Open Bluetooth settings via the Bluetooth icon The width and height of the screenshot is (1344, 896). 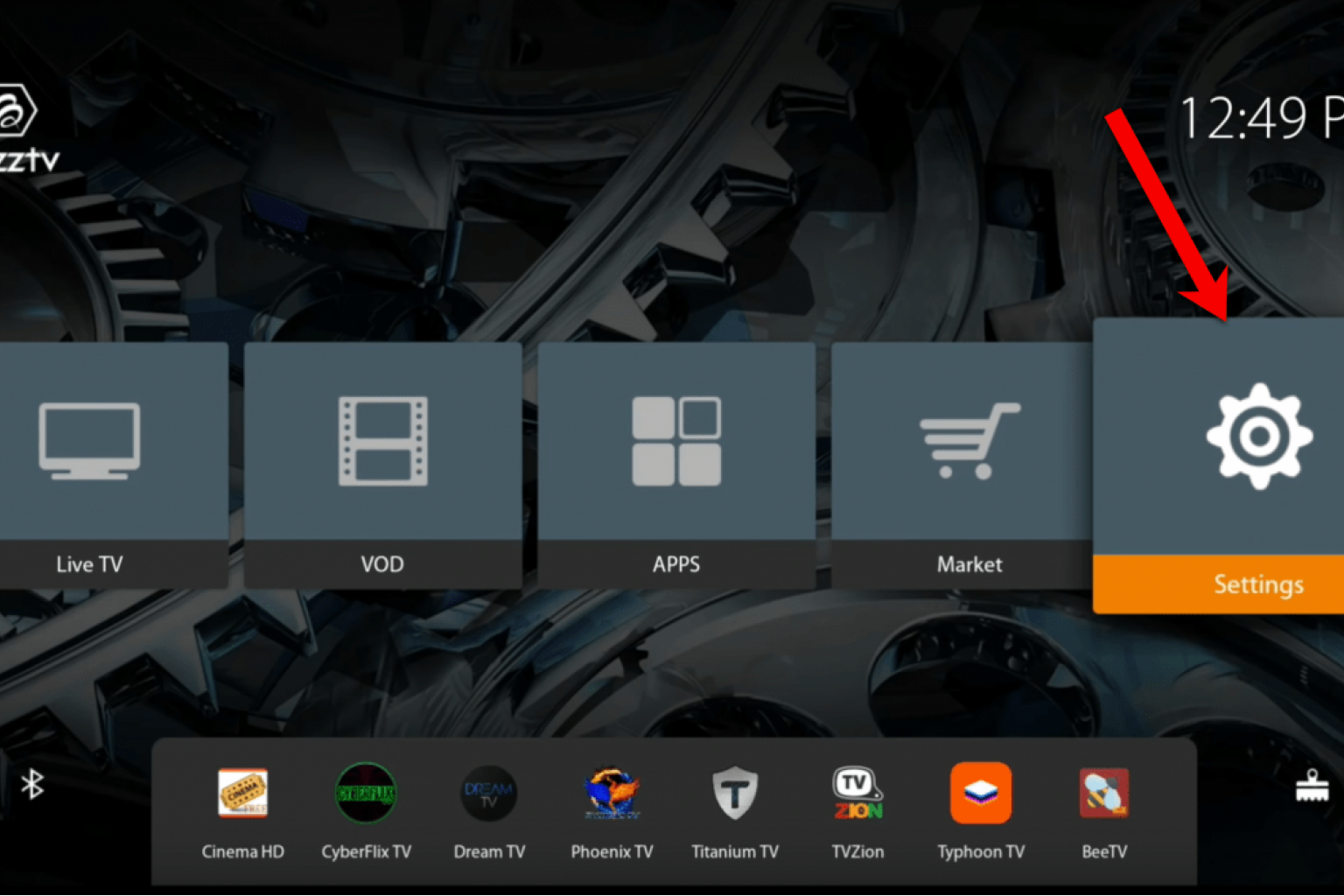[x=33, y=784]
